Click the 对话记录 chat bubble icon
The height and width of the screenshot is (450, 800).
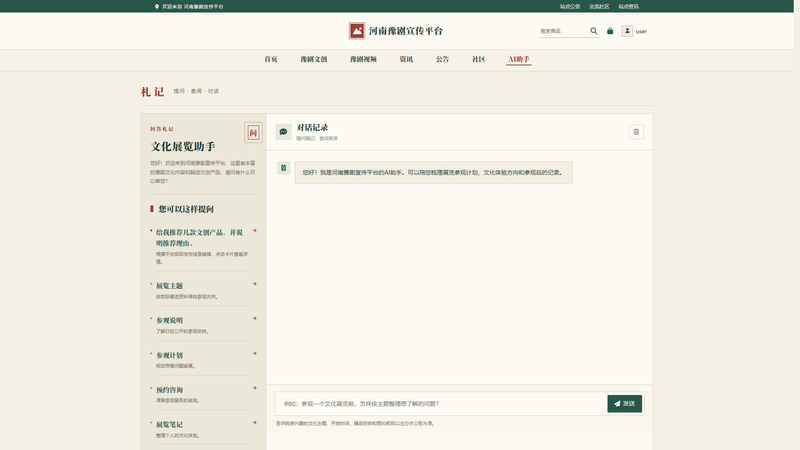283,132
